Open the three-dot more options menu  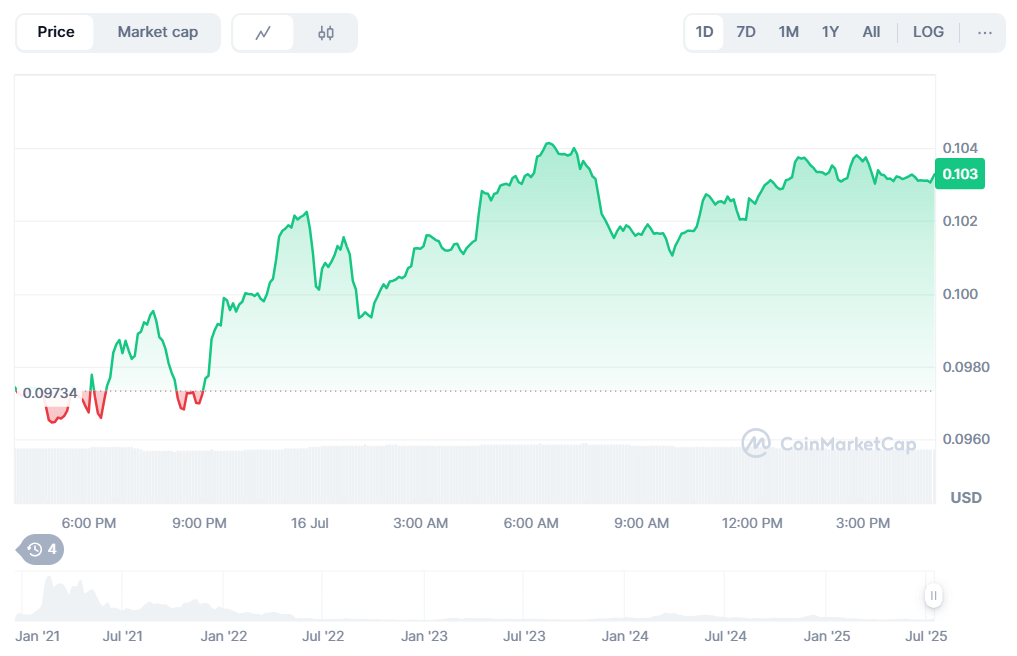click(x=985, y=32)
